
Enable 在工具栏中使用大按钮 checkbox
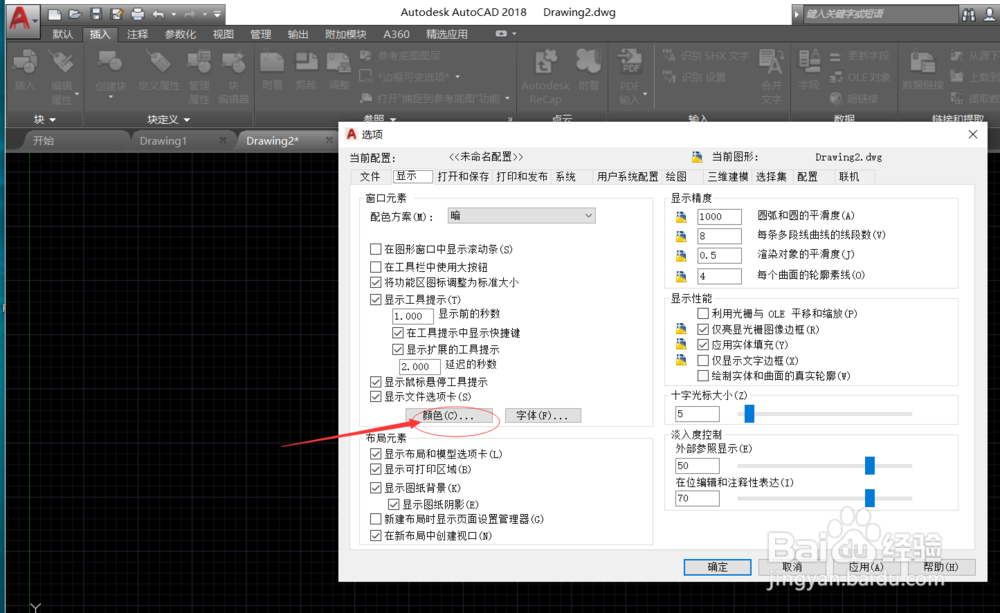point(376,267)
